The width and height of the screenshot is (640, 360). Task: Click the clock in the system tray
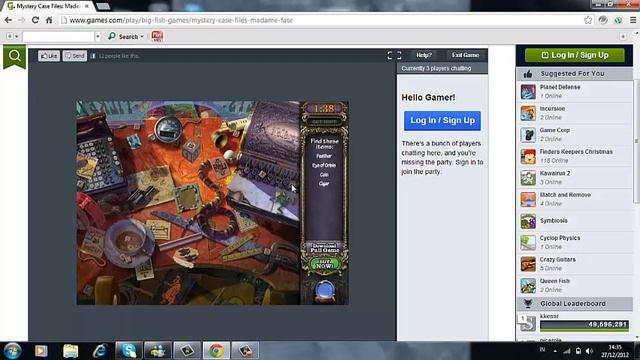coord(615,351)
